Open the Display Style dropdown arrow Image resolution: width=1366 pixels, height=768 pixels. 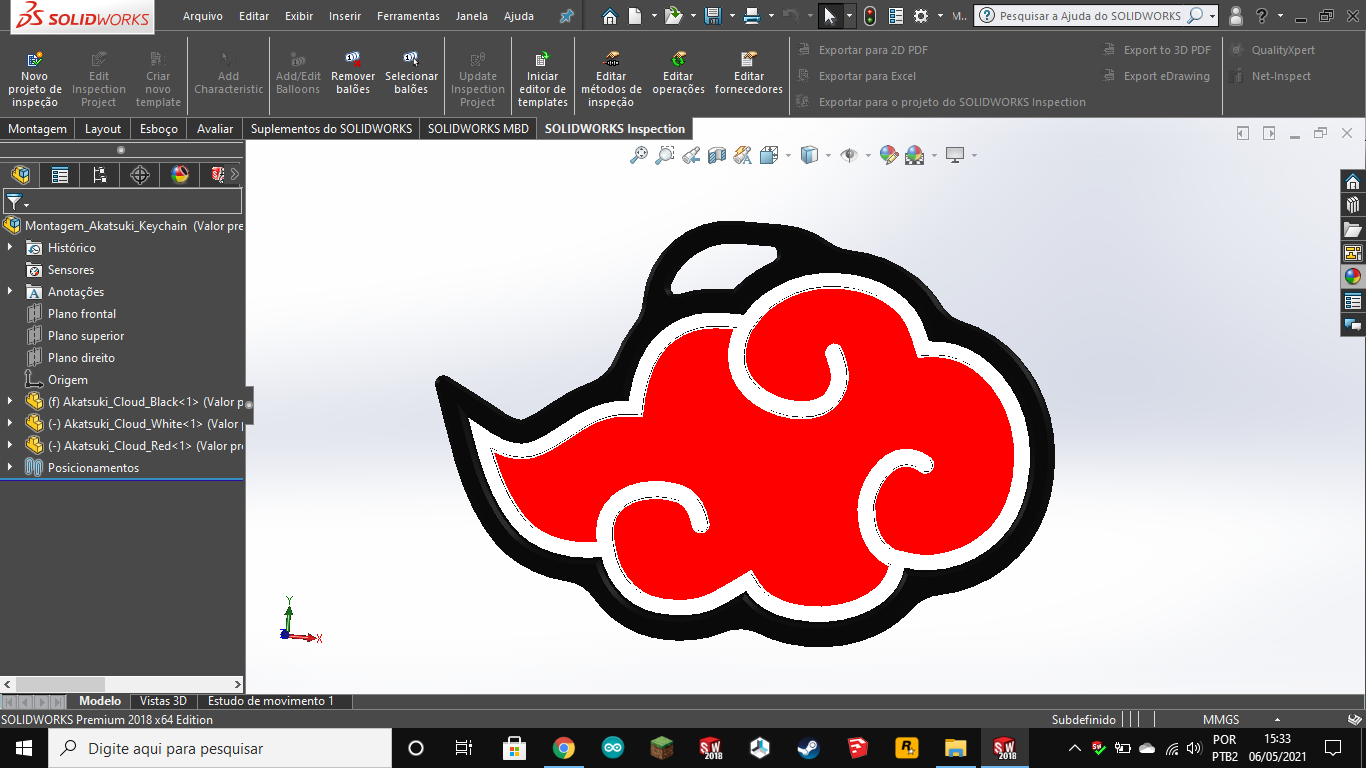(x=828, y=155)
